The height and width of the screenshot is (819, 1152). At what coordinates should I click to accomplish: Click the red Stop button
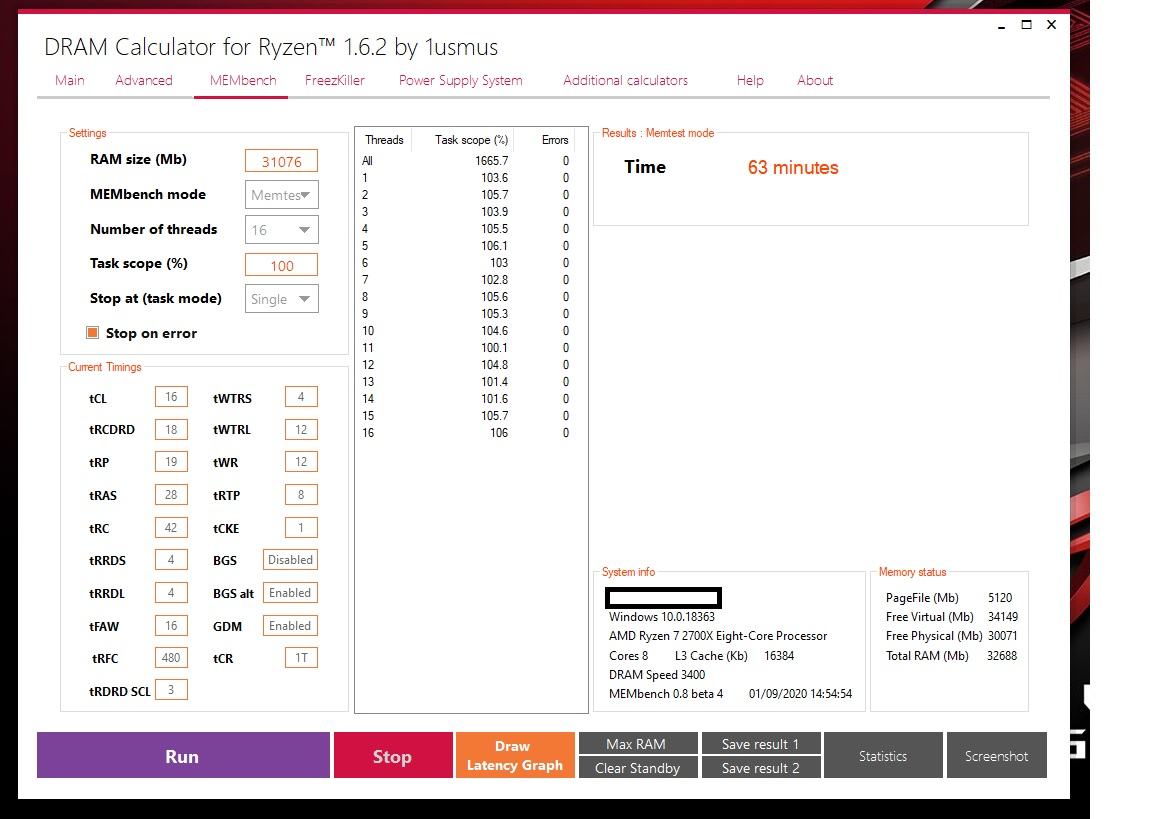393,755
